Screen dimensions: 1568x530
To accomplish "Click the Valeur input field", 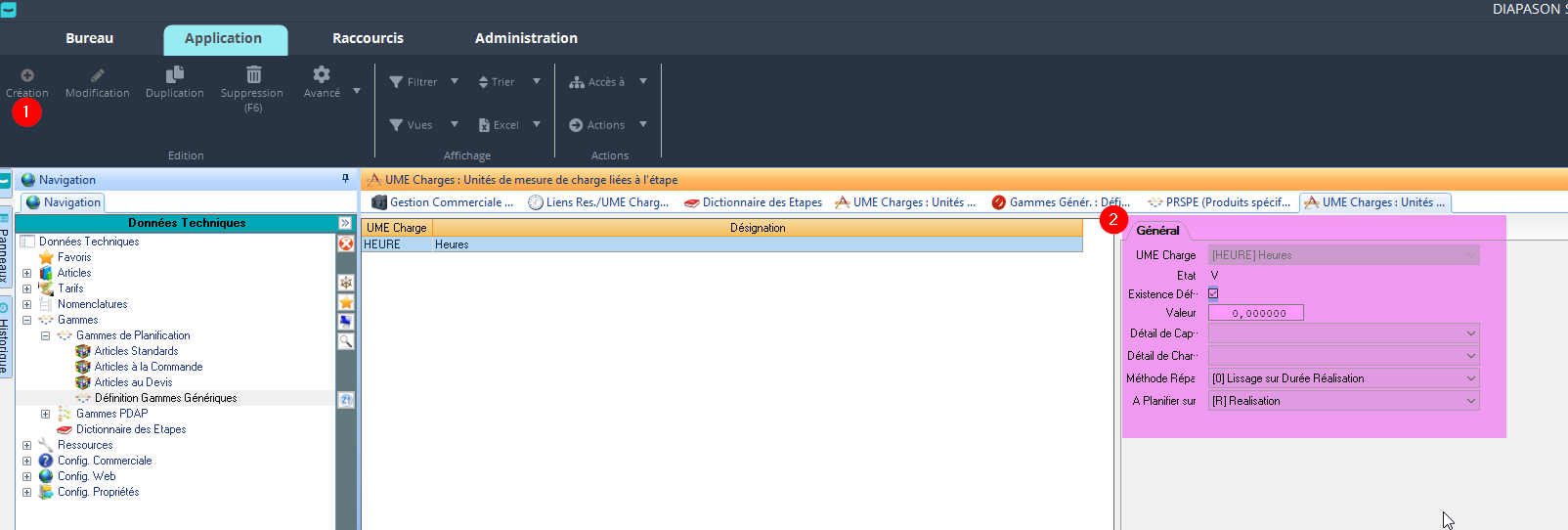I will click(x=1255, y=313).
